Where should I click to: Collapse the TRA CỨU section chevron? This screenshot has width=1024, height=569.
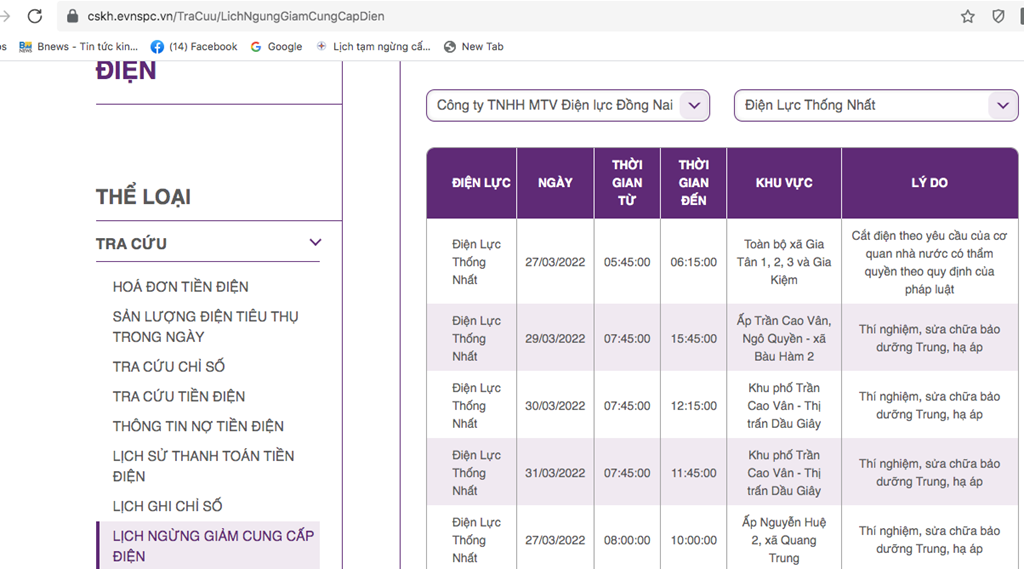tap(315, 242)
